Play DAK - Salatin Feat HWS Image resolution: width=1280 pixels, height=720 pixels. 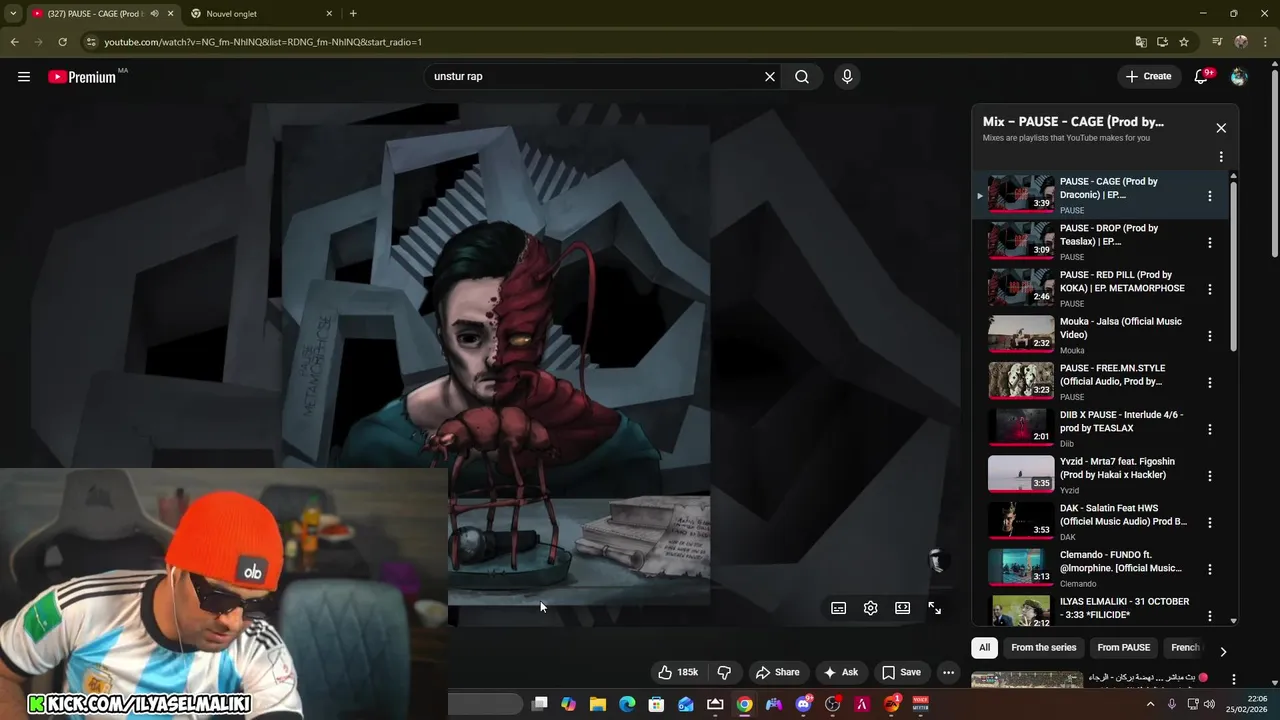click(1100, 522)
